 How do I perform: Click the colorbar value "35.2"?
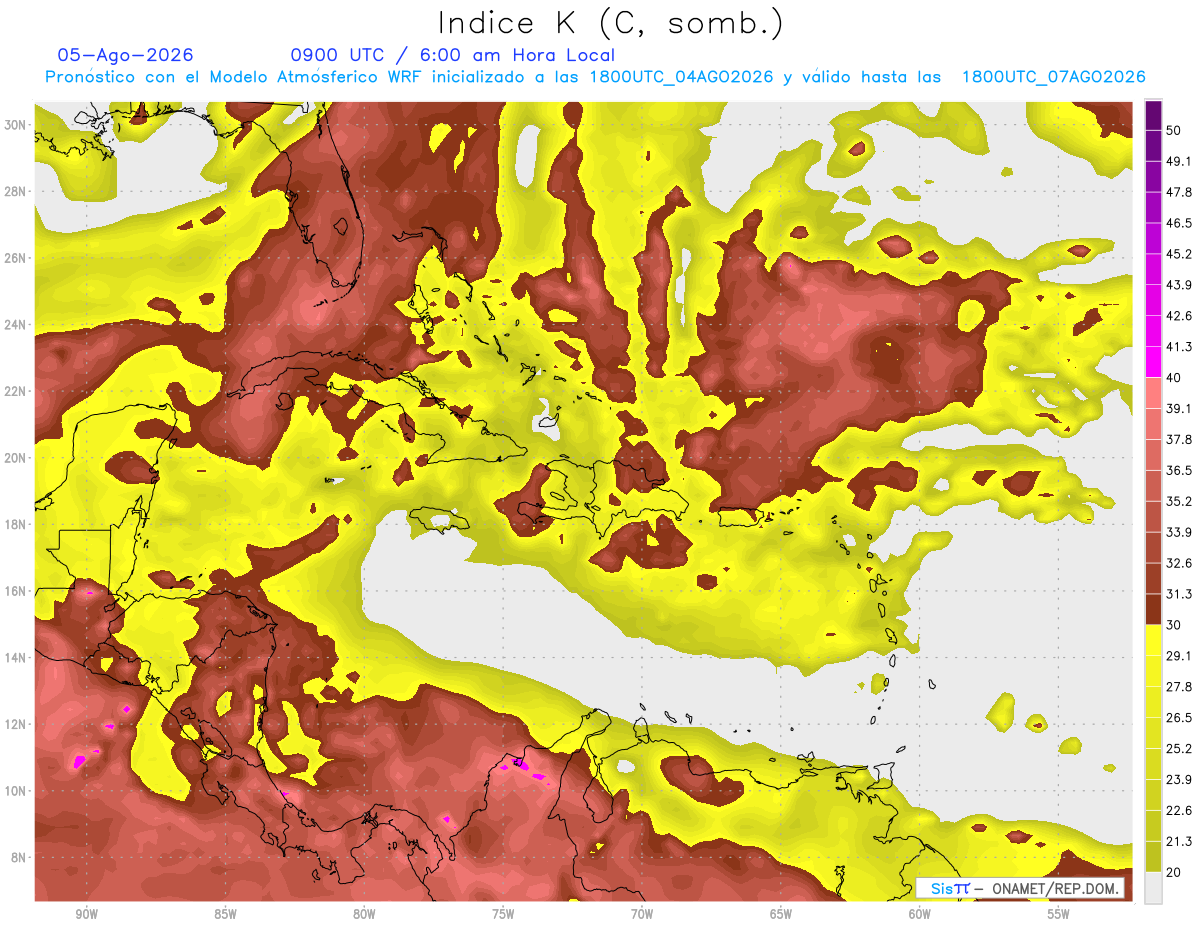click(x=1178, y=501)
